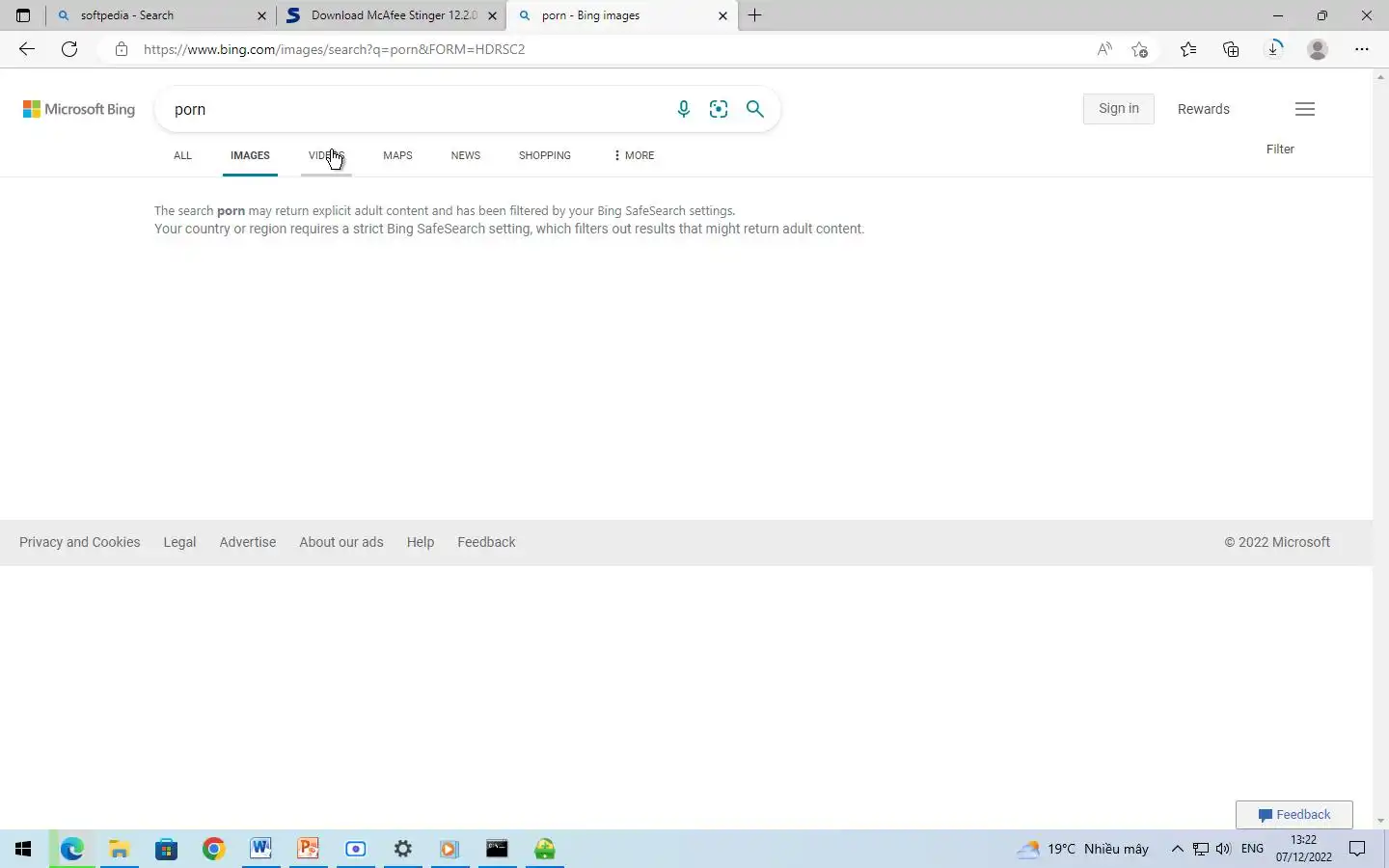Open Settings gear from taskbar
The image size is (1389, 868).
click(x=403, y=849)
